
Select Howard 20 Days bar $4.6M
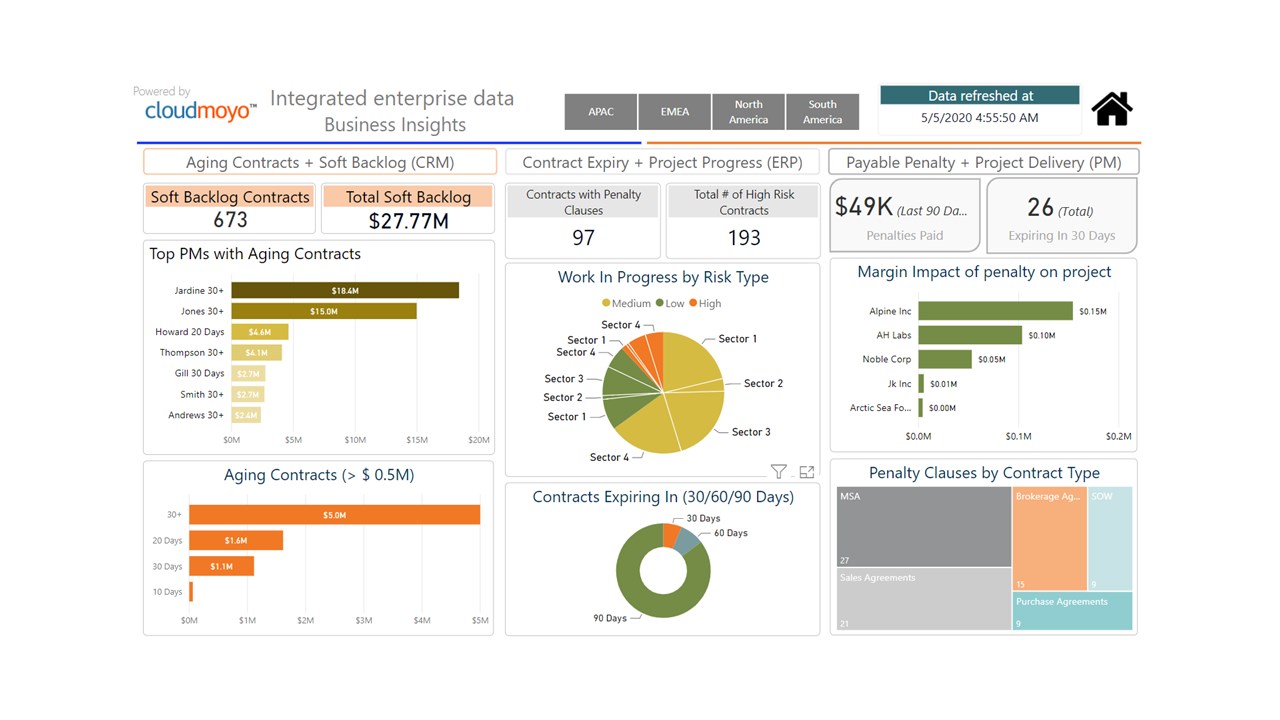[x=260, y=332]
